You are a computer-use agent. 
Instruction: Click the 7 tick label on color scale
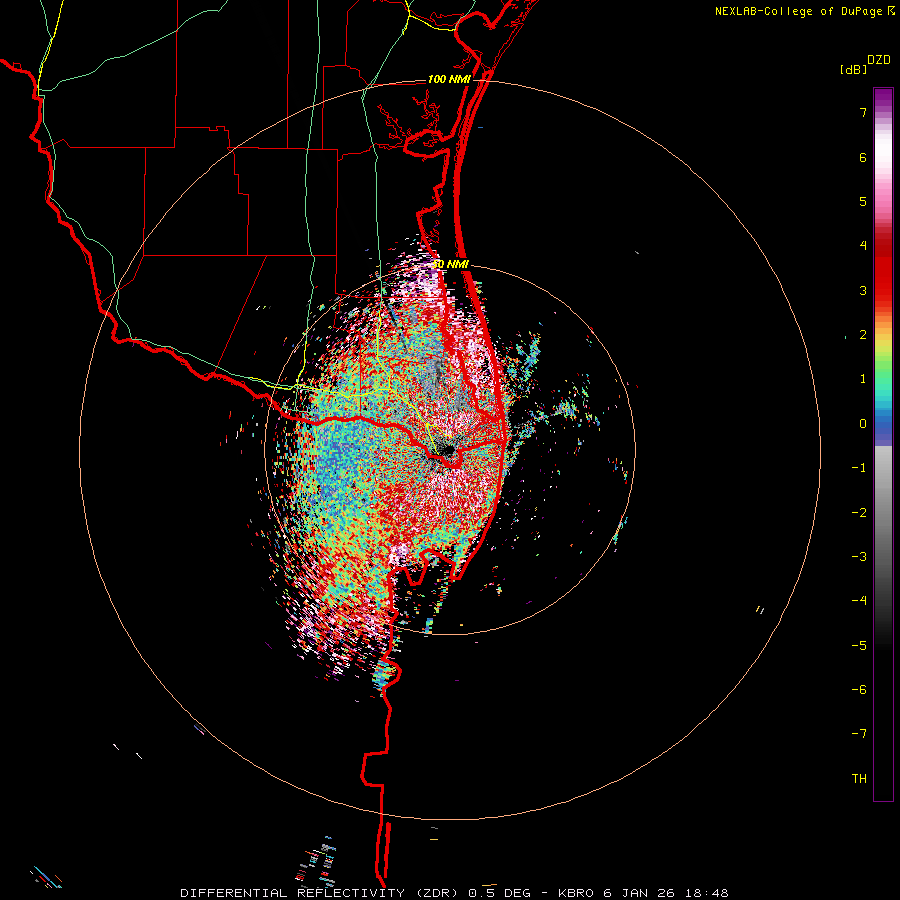(863, 112)
